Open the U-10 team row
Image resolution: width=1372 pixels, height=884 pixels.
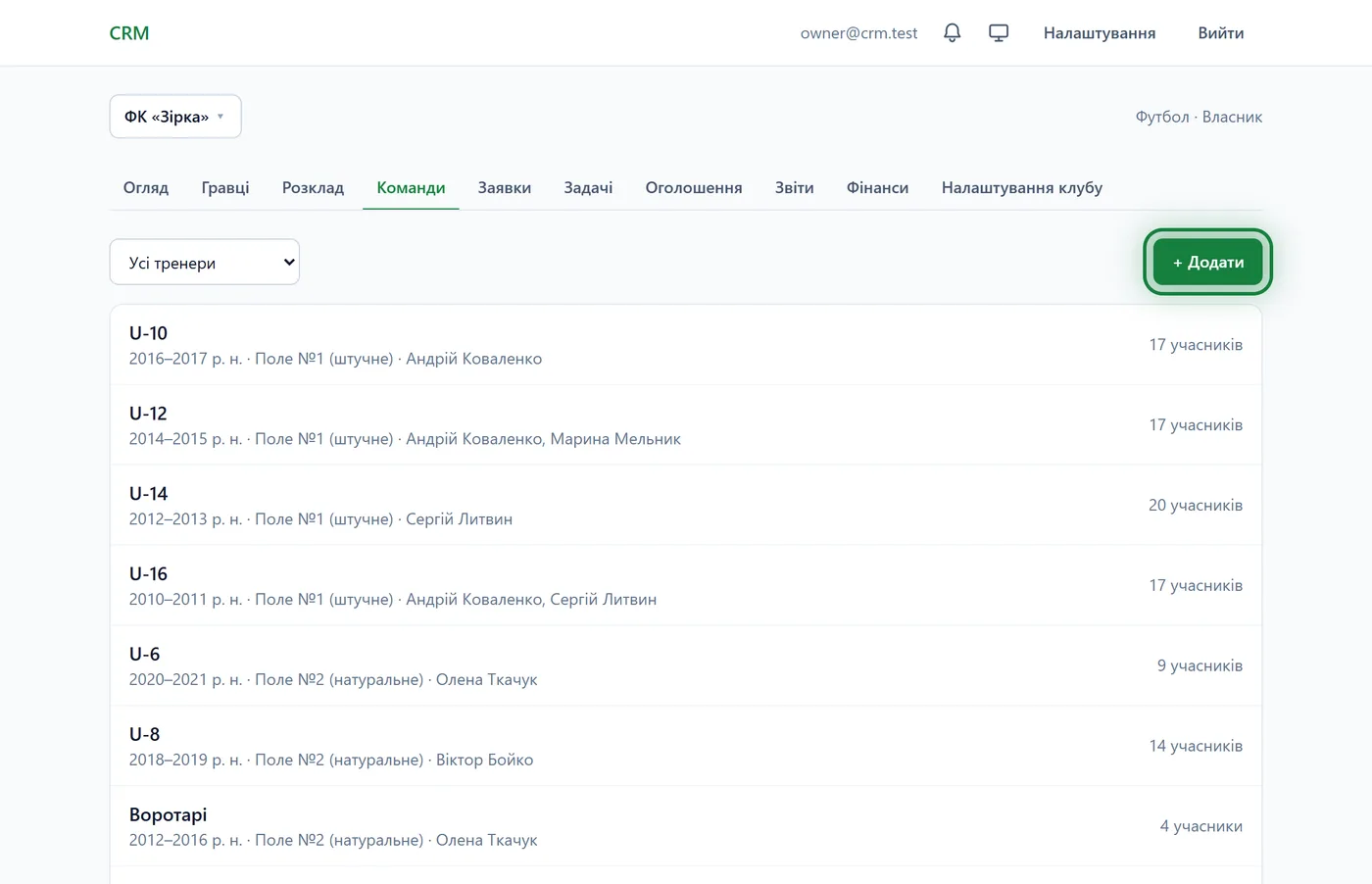click(x=686, y=345)
